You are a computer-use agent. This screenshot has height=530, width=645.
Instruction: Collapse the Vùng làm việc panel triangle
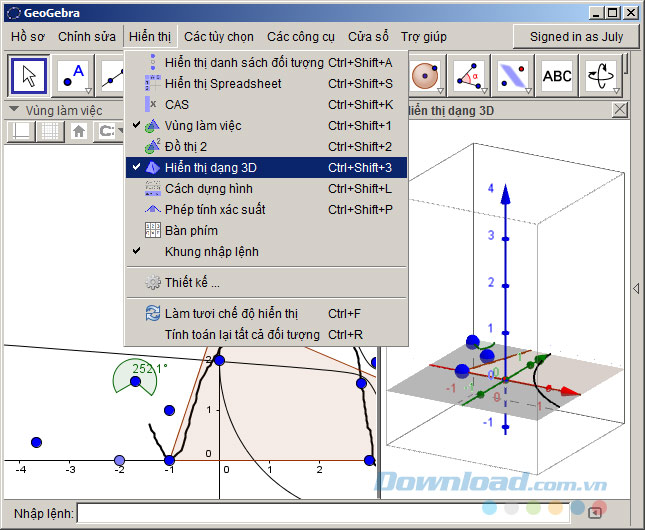(x=14, y=110)
